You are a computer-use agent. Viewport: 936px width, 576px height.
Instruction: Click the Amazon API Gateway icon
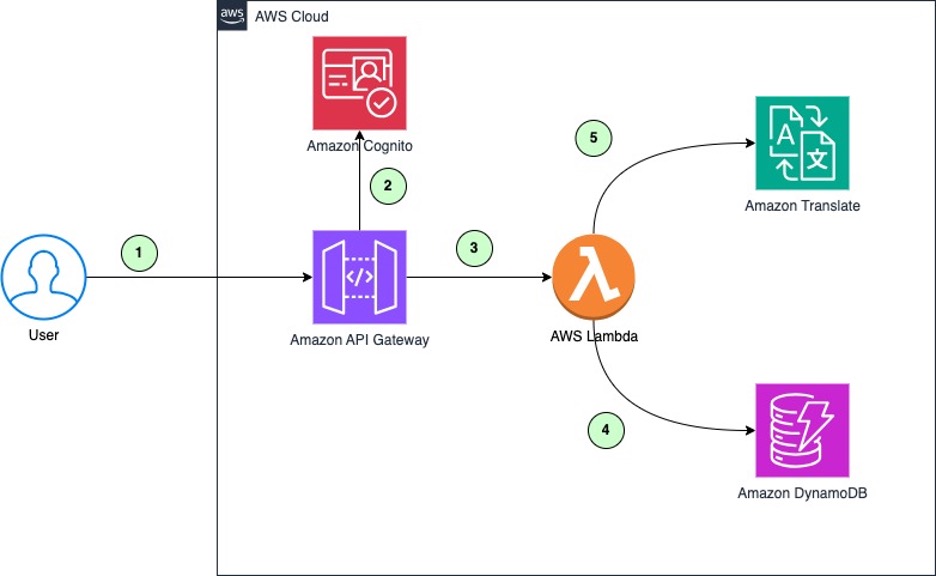[x=359, y=277]
